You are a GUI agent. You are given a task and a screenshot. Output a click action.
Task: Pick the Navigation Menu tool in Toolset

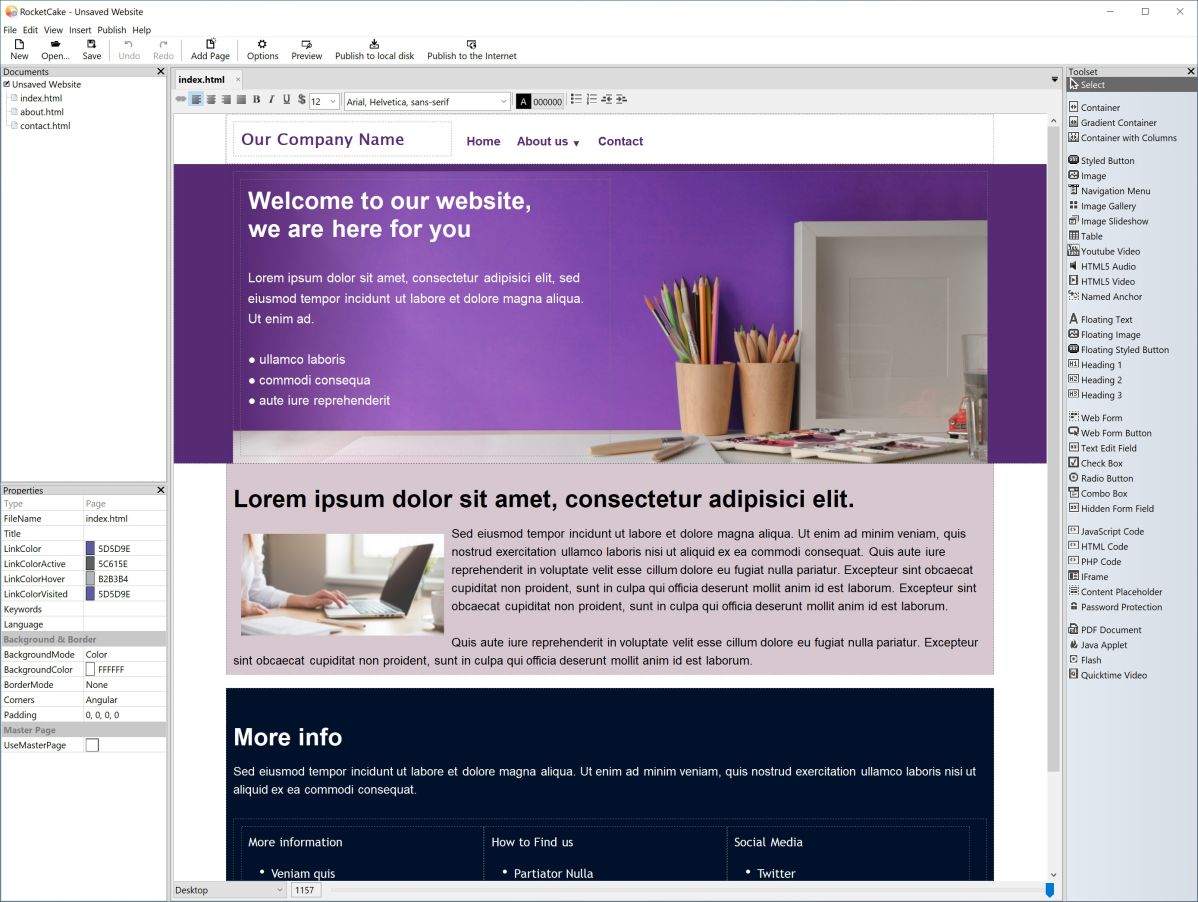pos(1114,191)
